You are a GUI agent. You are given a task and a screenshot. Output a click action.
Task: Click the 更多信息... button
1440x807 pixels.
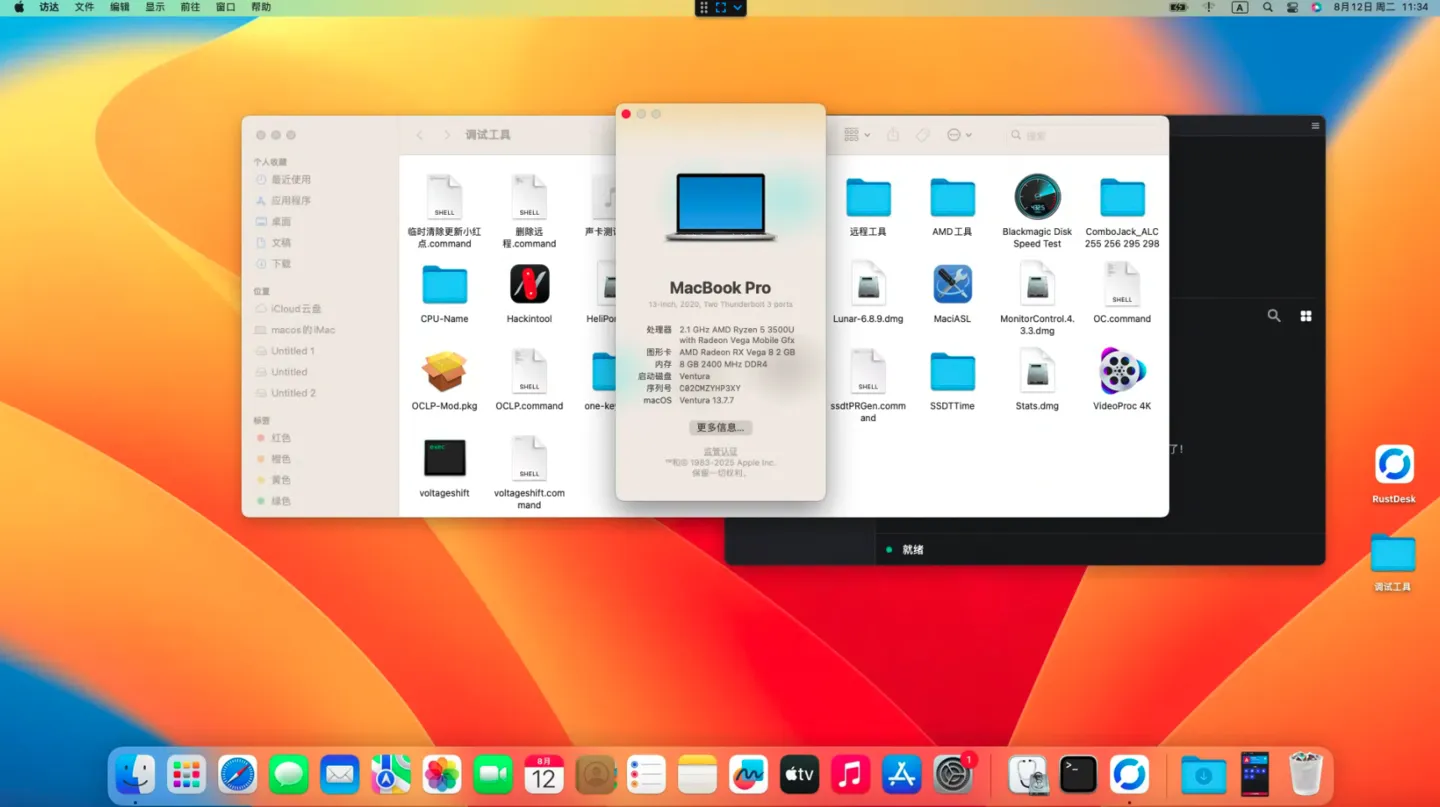(720, 427)
